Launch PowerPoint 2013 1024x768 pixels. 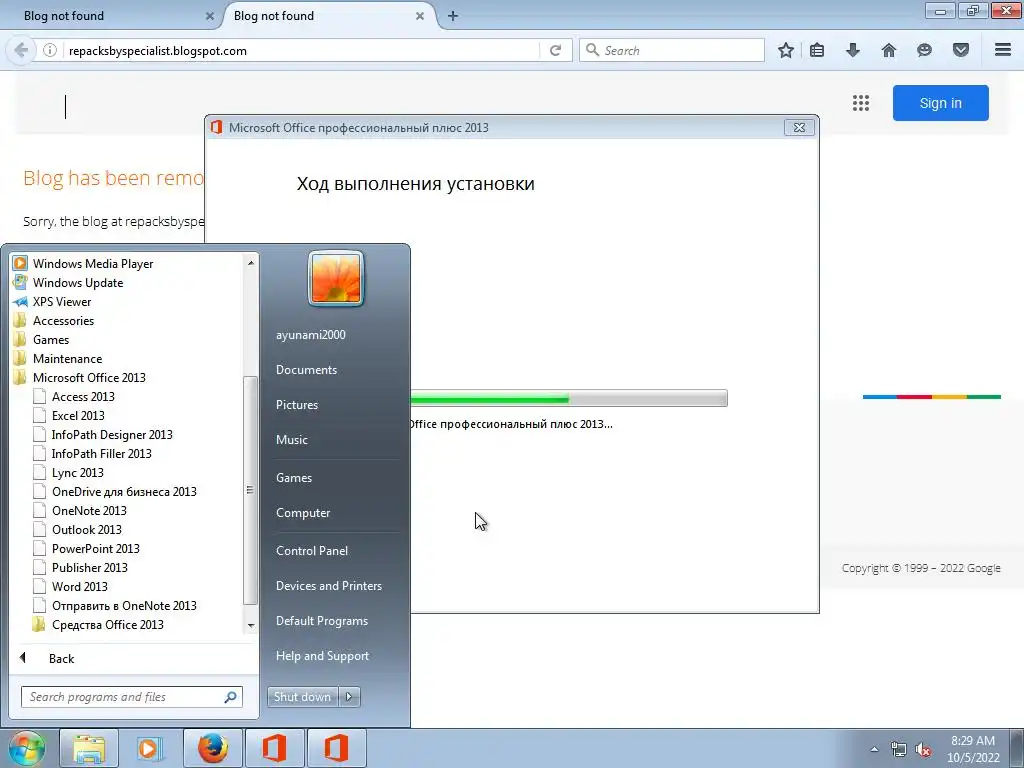pyautogui.click(x=95, y=549)
